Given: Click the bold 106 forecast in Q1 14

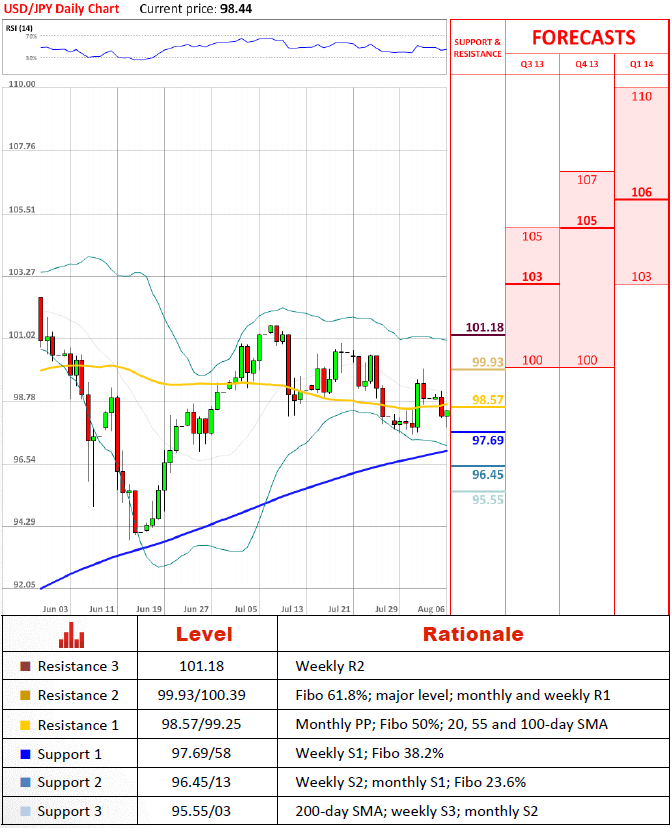Looking at the screenshot, I should click(641, 192).
